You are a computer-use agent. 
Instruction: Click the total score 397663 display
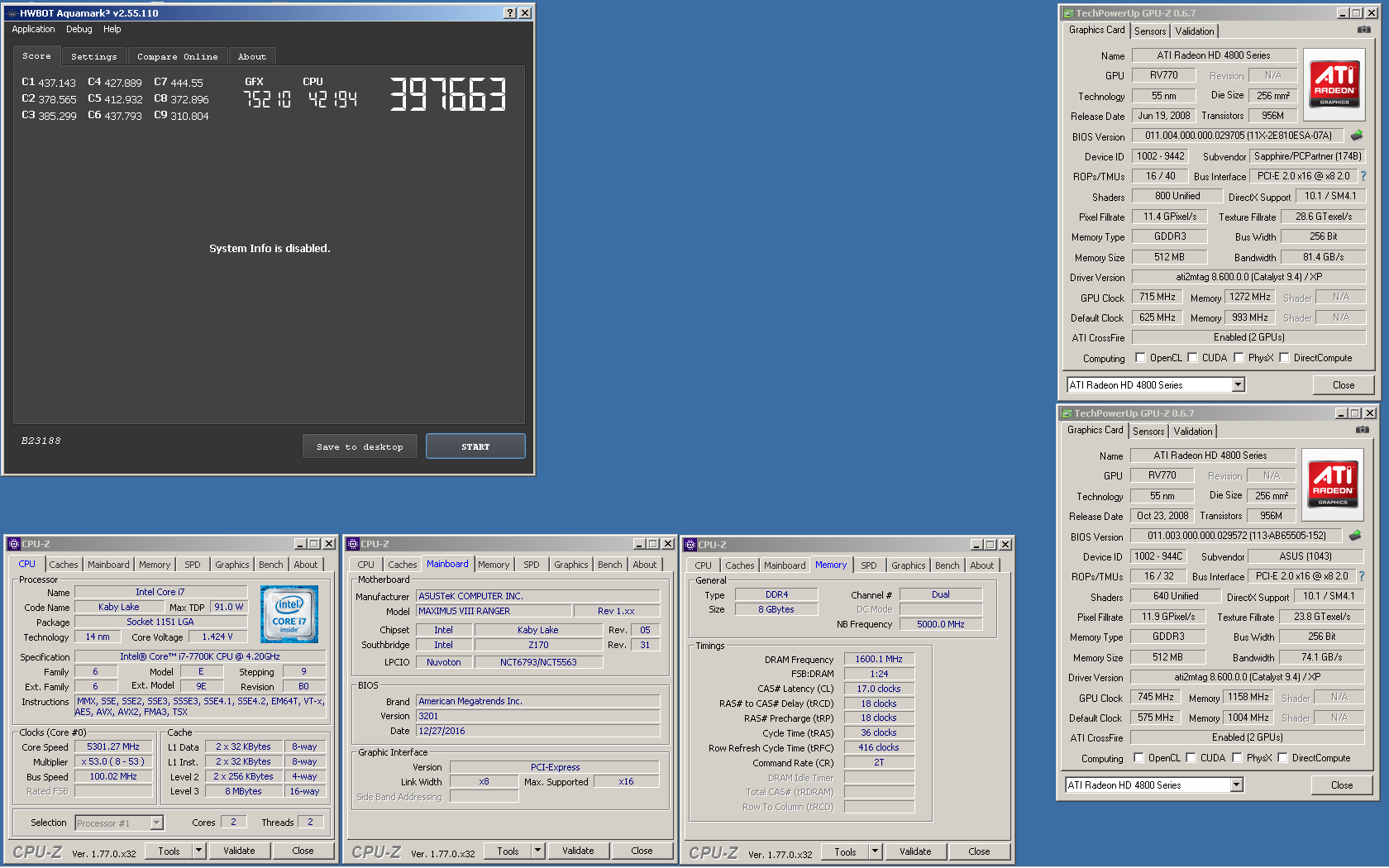click(447, 94)
